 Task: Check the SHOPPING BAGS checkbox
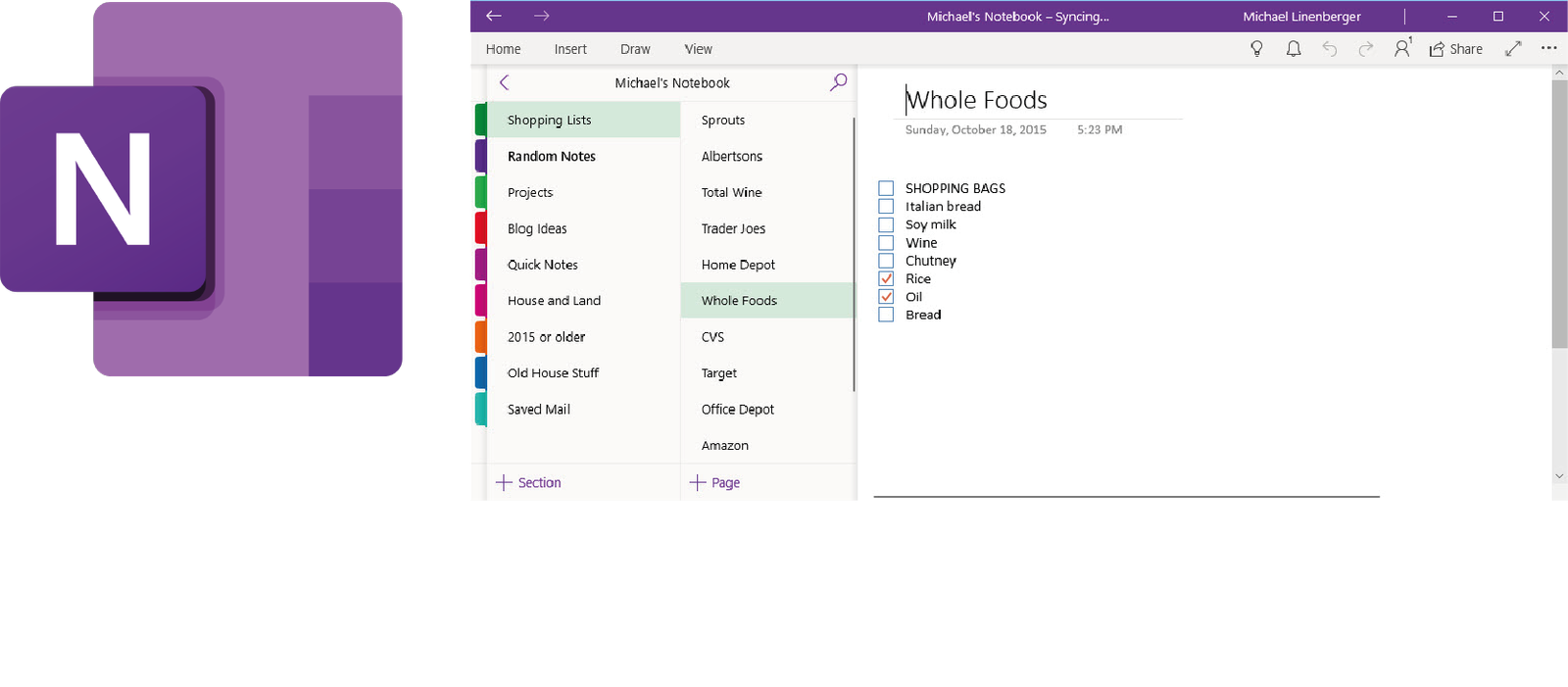click(x=886, y=188)
